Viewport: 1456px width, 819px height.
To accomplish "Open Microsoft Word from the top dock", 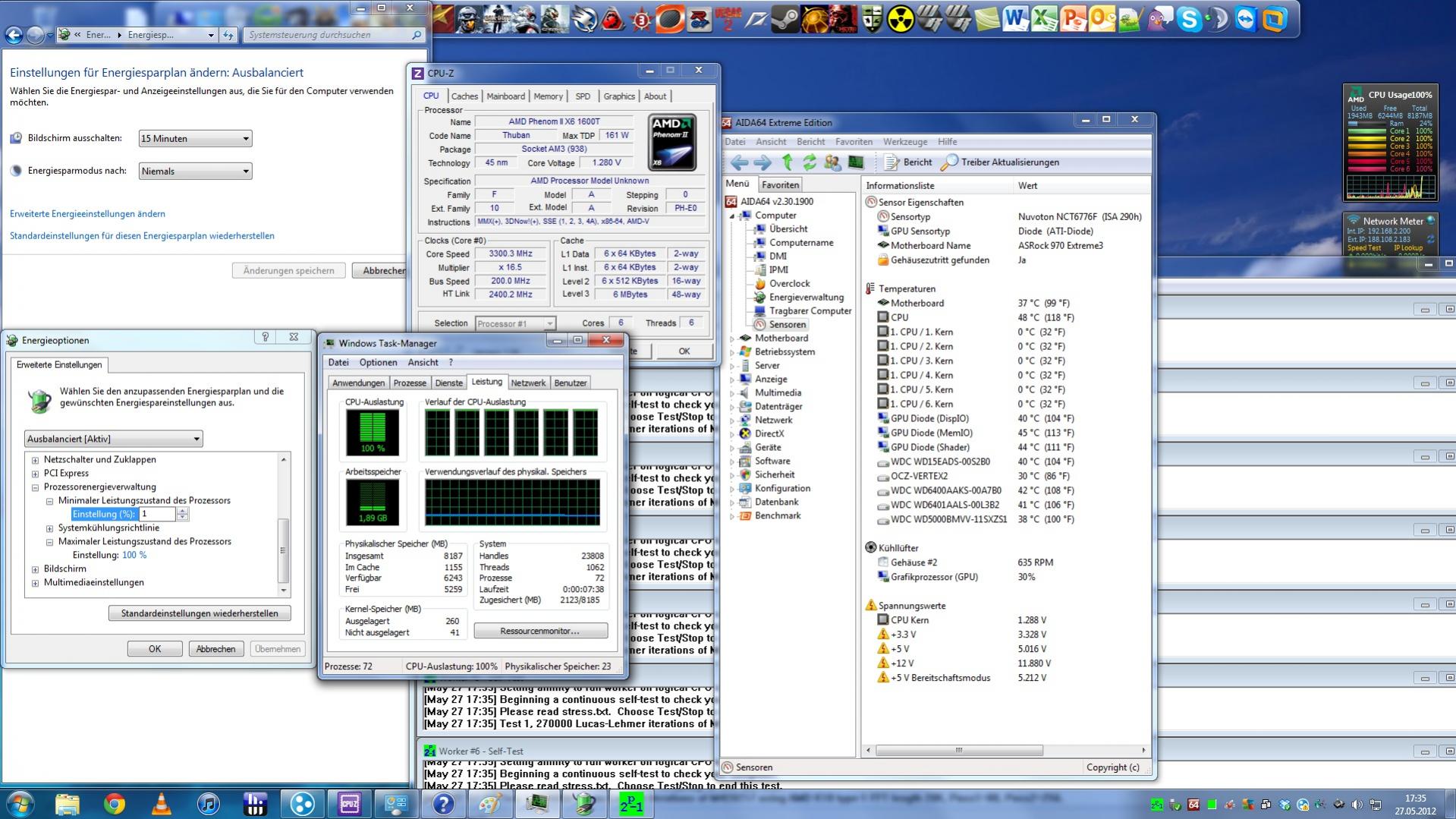I will pyautogui.click(x=1014, y=20).
